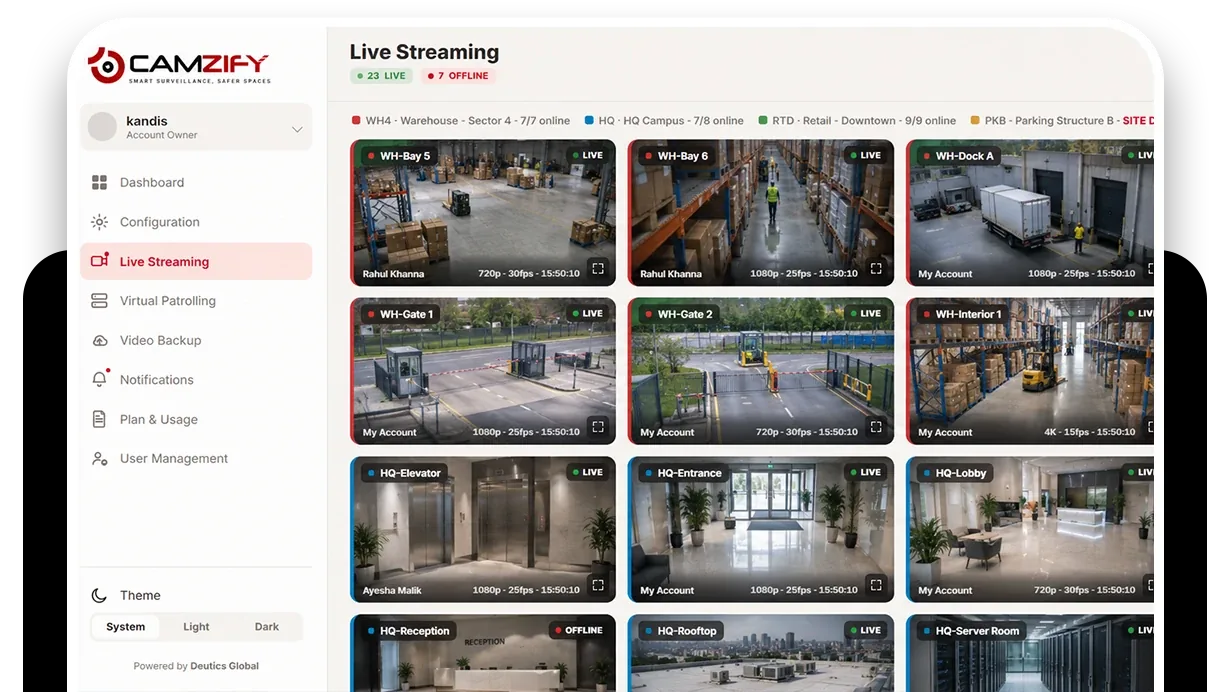Expand HQ-Elevator feed to fullscreen
This screenshot has width=1229, height=692.
(598, 585)
